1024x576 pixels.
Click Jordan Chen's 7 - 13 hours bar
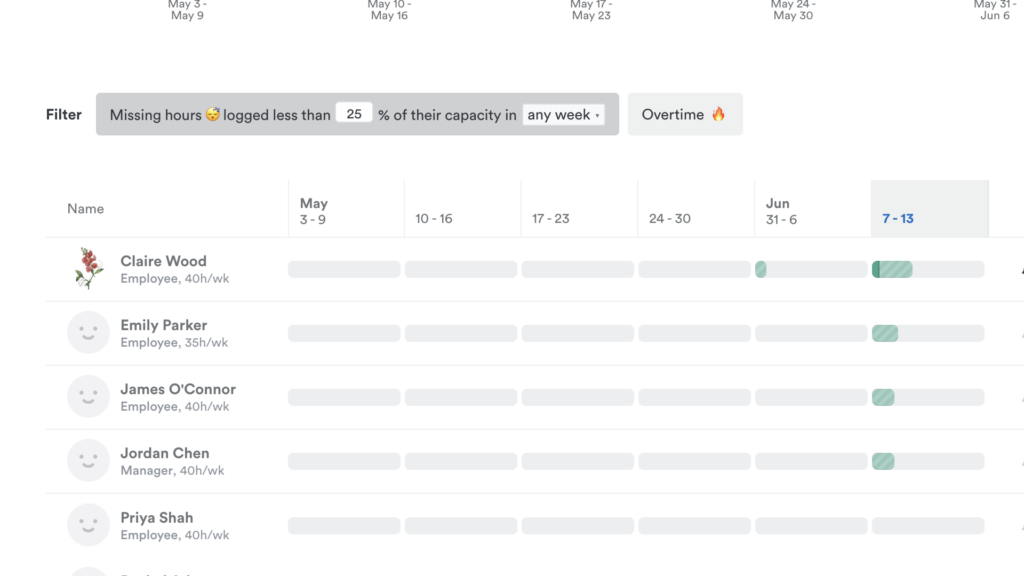coord(928,461)
